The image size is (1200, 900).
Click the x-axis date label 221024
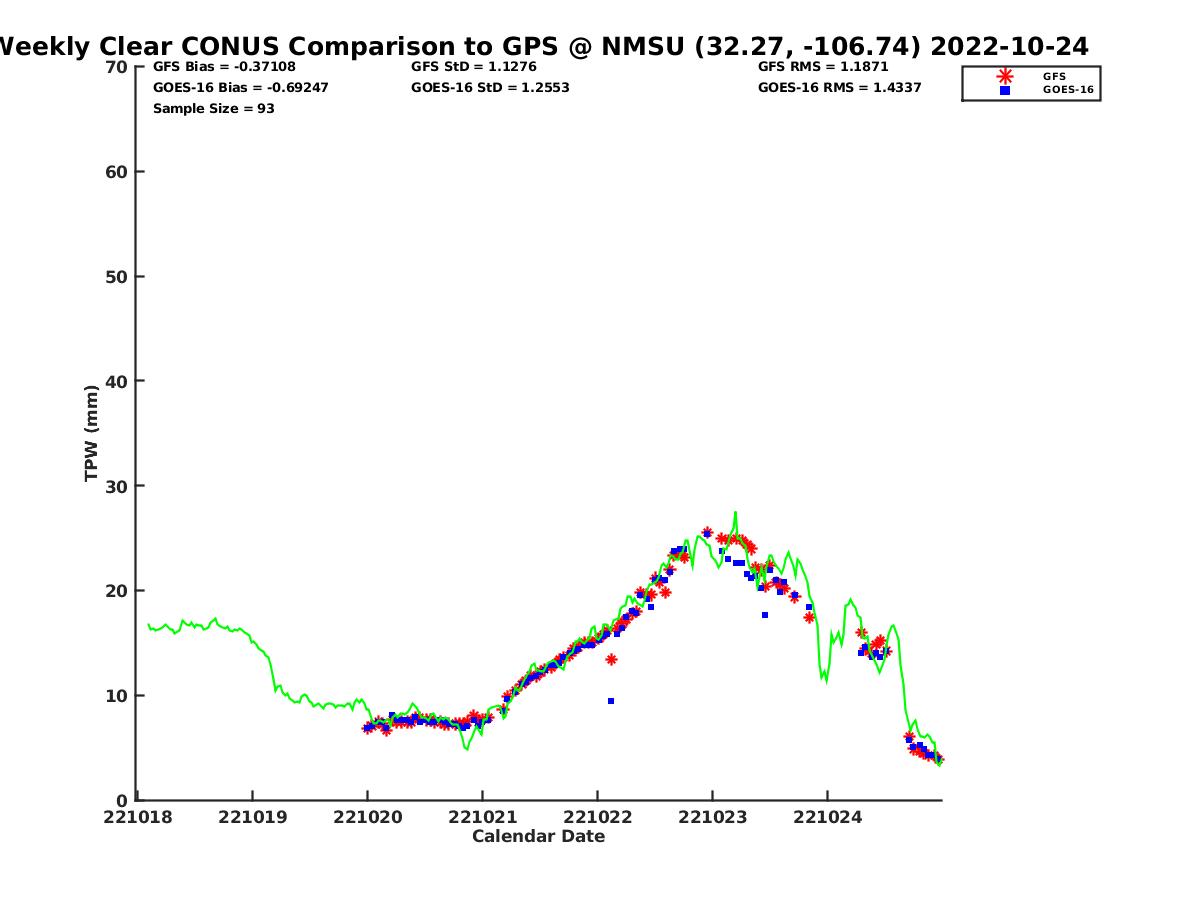pyautogui.click(x=827, y=817)
